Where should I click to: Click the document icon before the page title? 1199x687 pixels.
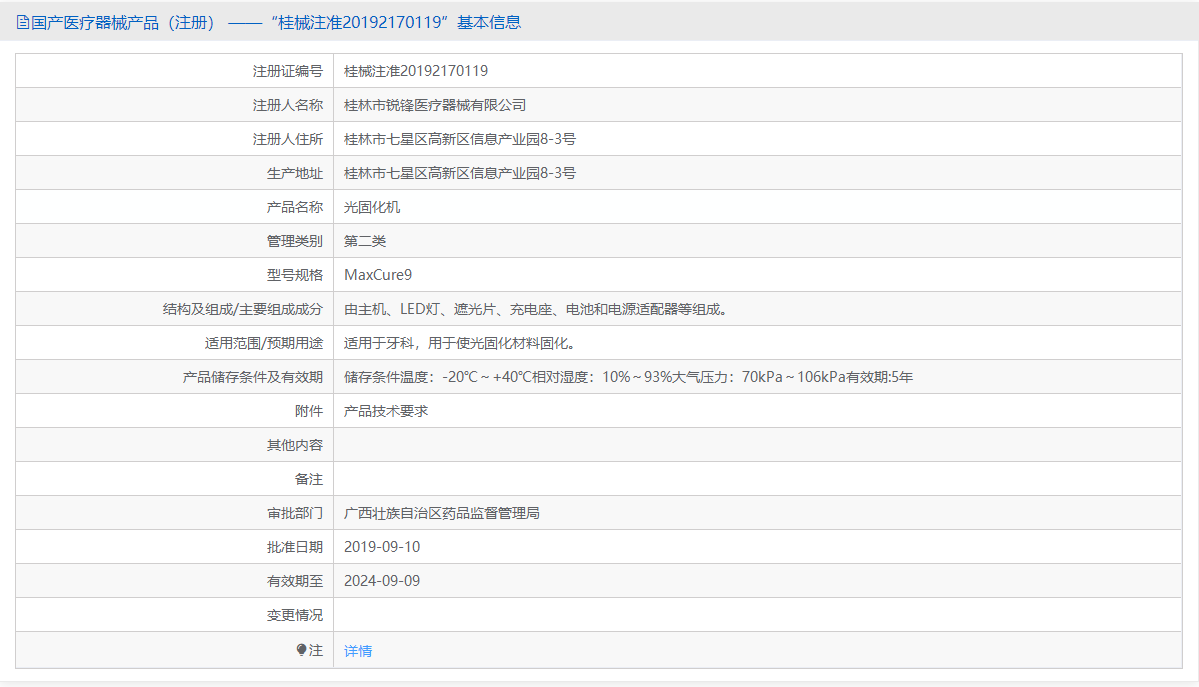pyautogui.click(x=22, y=22)
